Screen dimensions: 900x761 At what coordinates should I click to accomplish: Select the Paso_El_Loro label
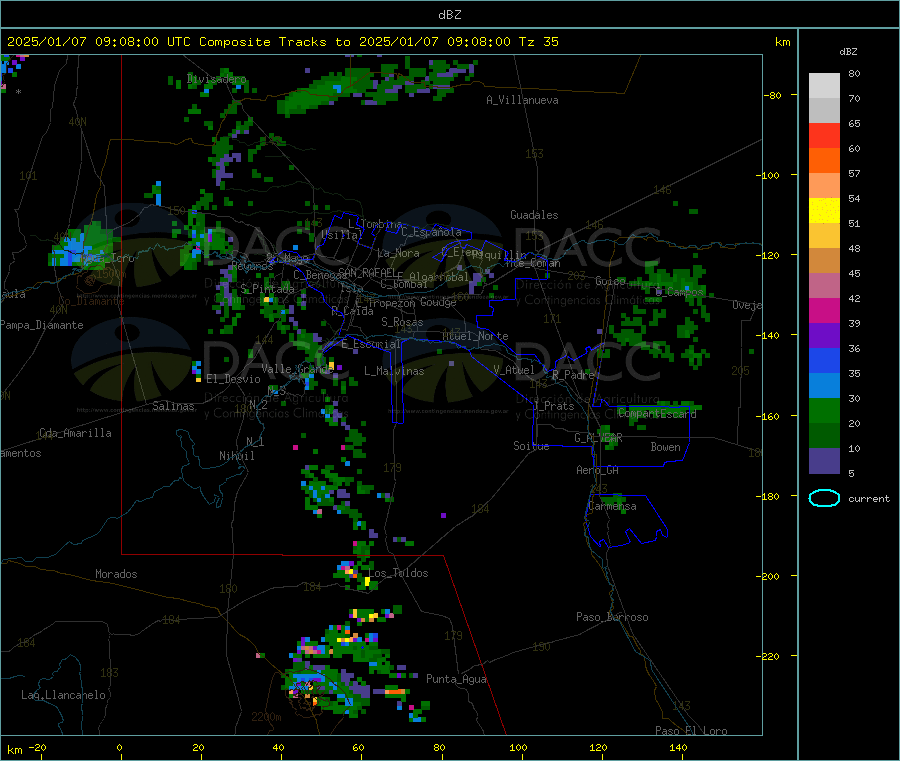[691, 731]
